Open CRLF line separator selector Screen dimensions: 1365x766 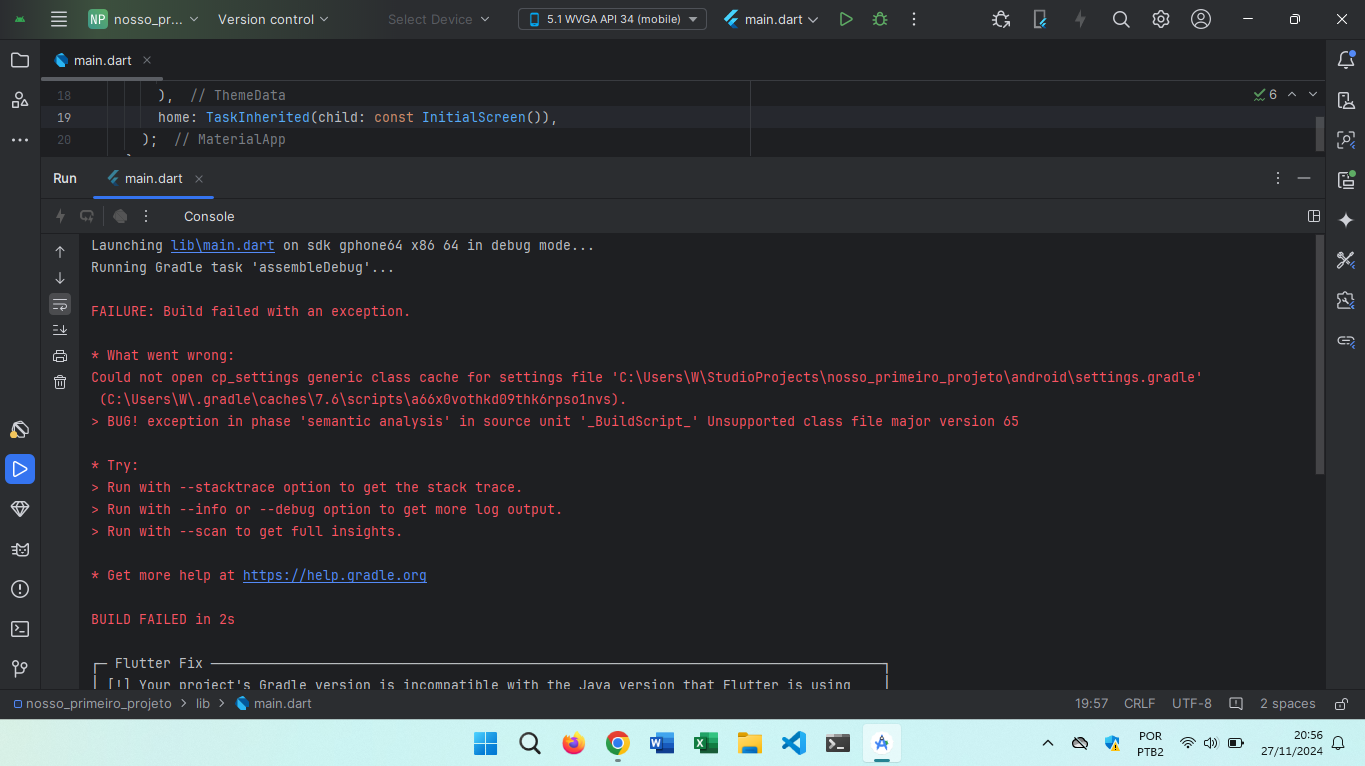1139,703
